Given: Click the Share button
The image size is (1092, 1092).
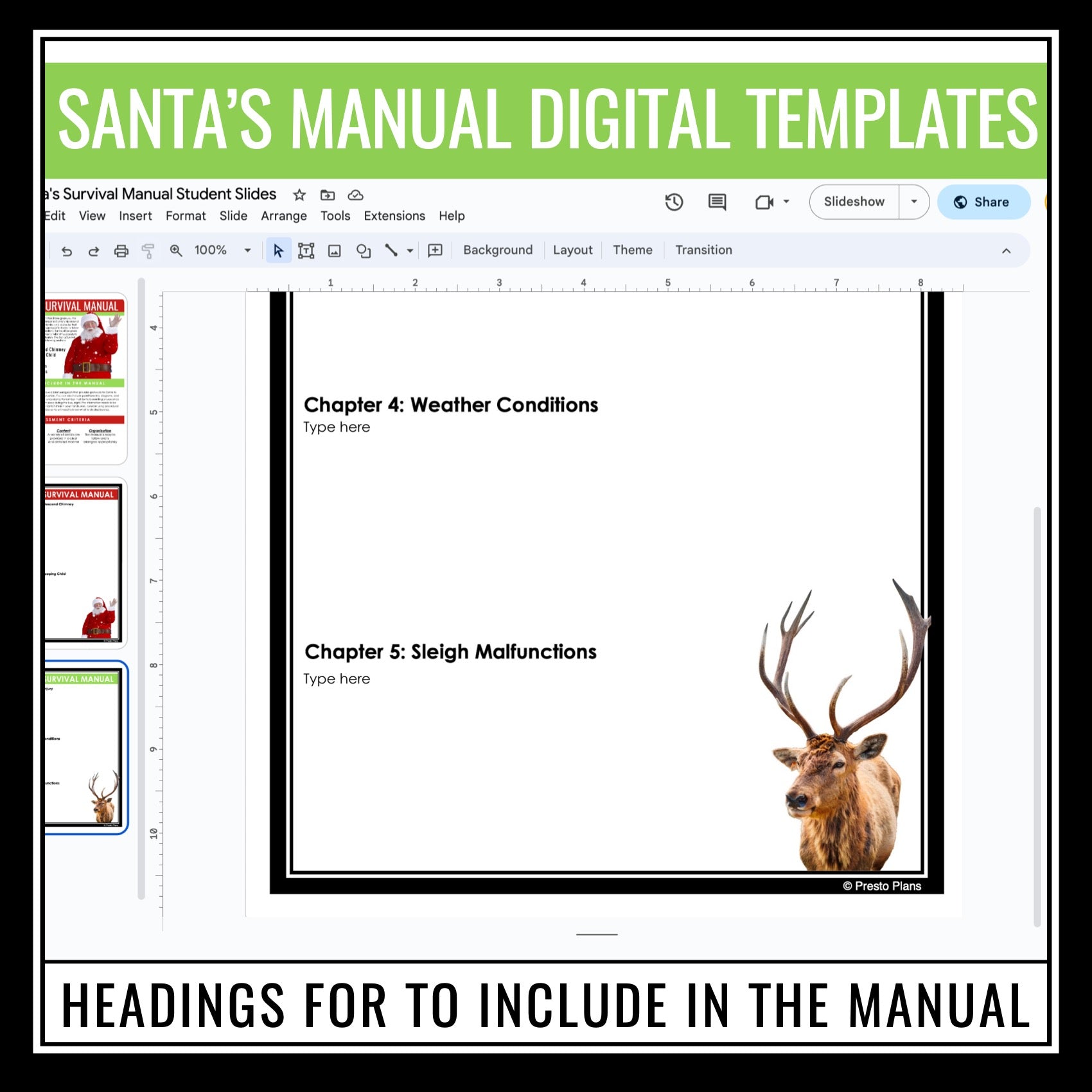Looking at the screenshot, I should point(983,202).
